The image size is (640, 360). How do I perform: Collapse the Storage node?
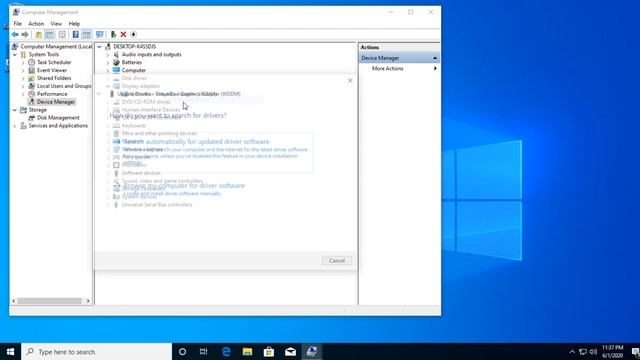coord(15,110)
